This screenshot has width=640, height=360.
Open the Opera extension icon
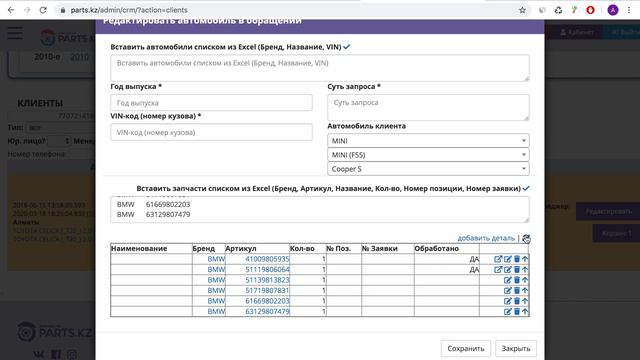click(590, 10)
